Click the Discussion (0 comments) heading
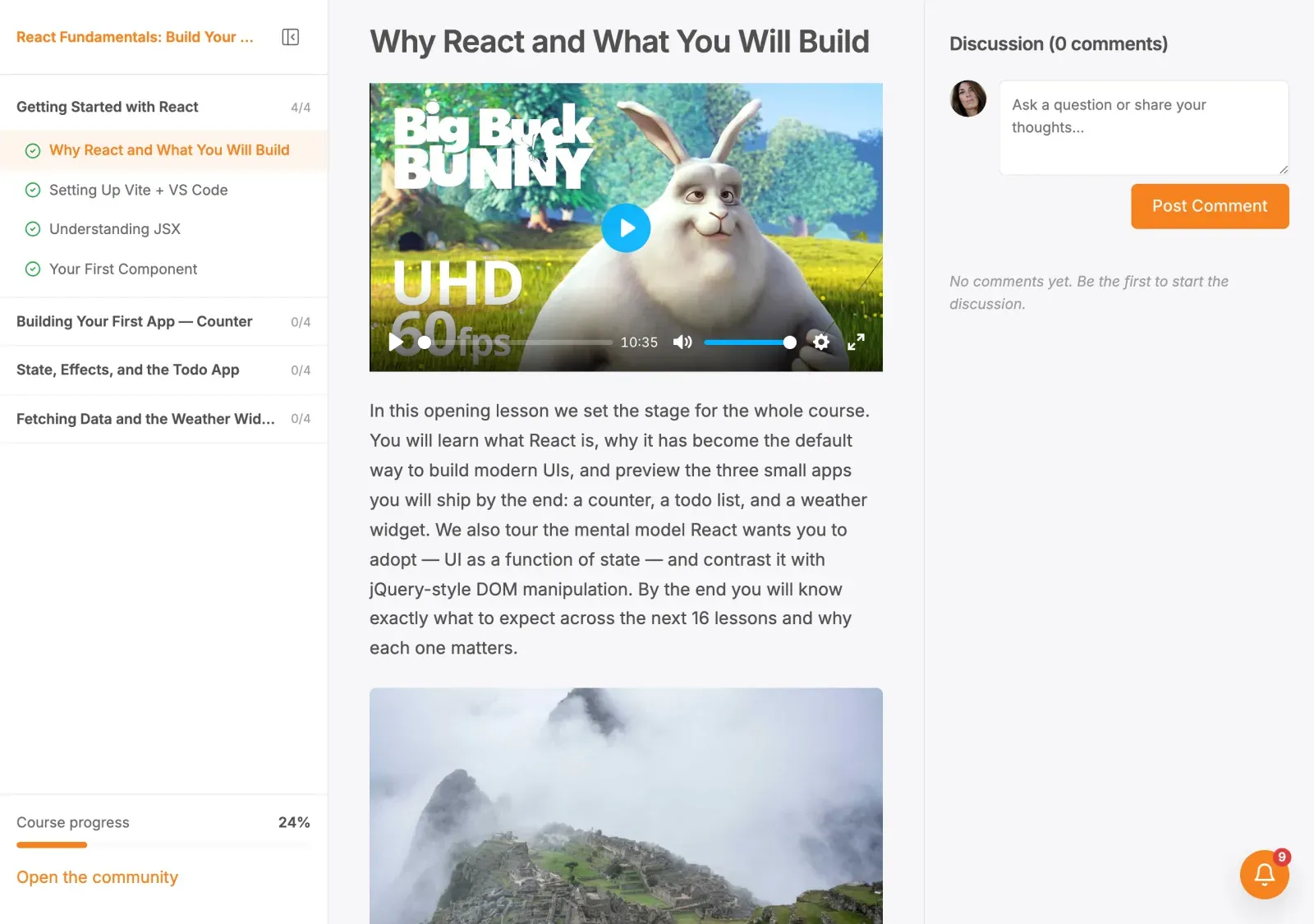1314x924 pixels. coord(1059,44)
